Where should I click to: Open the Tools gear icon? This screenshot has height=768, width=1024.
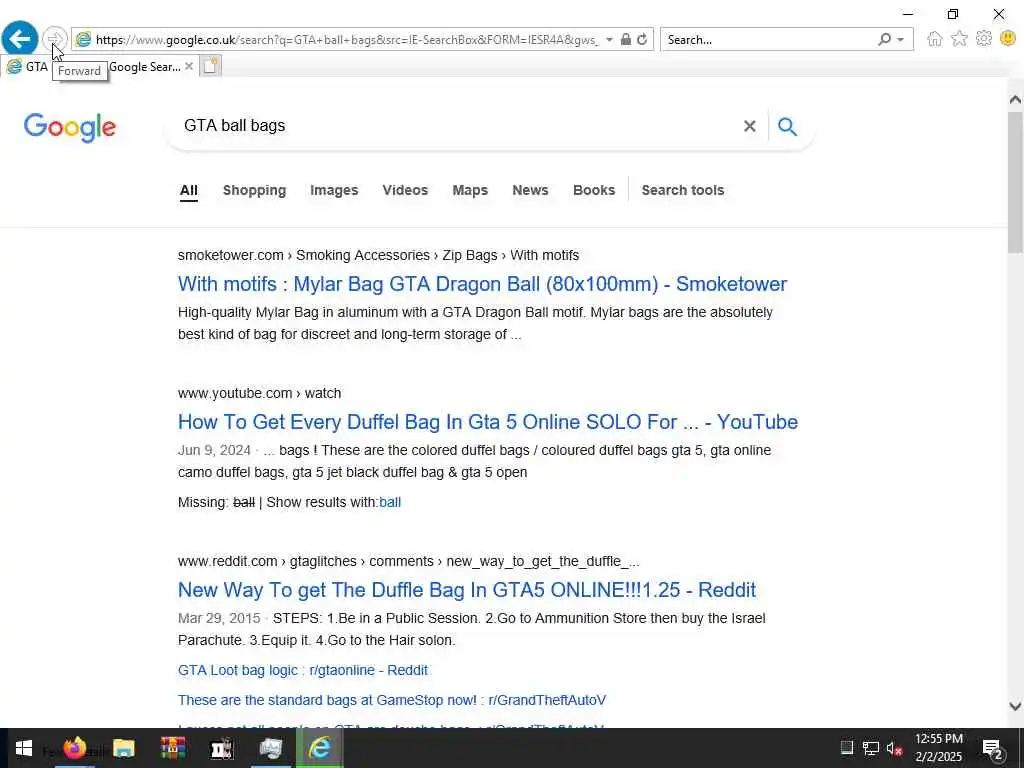tap(984, 39)
